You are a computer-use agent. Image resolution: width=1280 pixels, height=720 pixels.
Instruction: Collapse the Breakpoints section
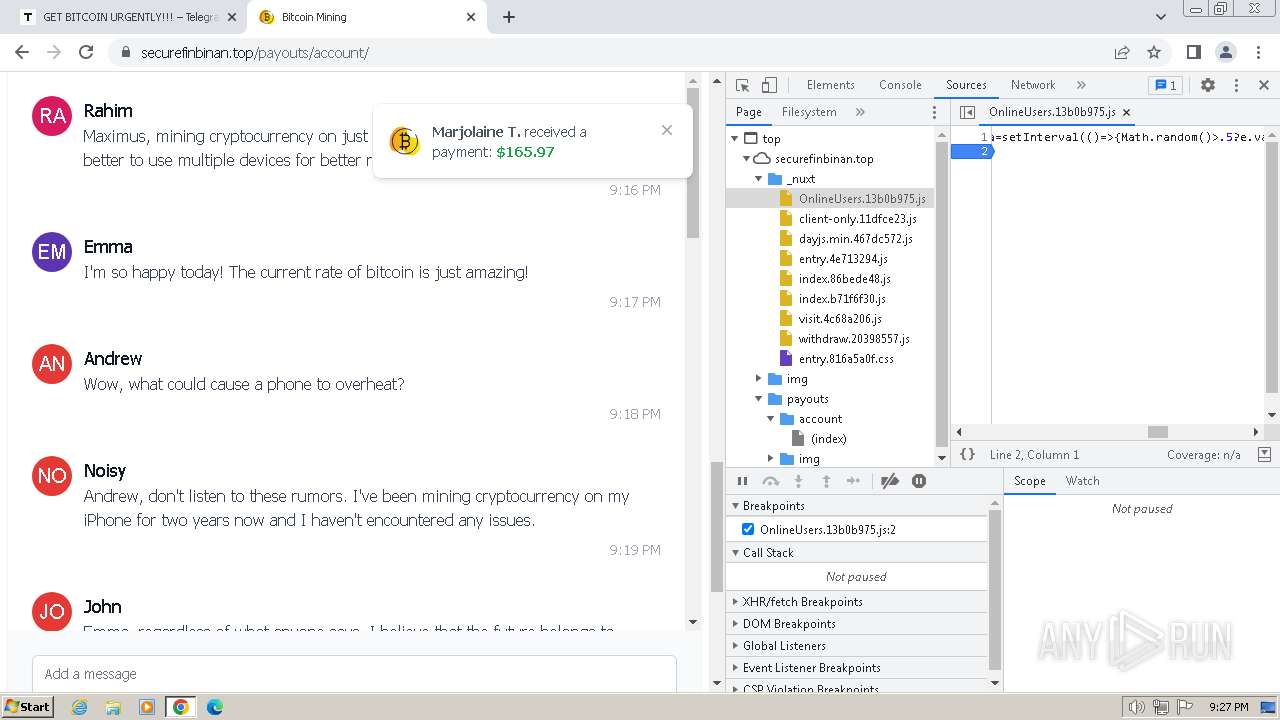coord(856,506)
